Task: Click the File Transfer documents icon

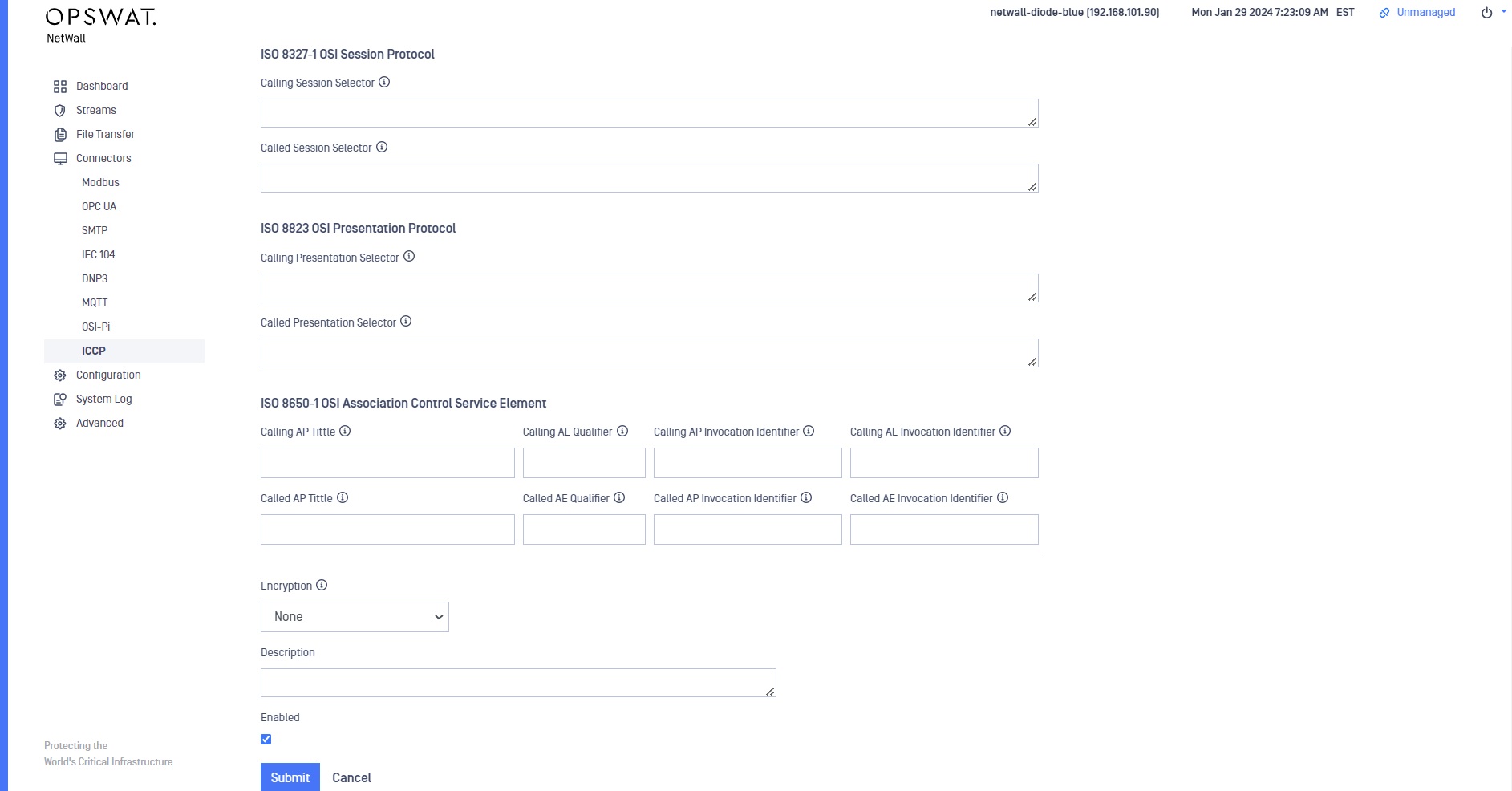Action: pyautogui.click(x=60, y=135)
